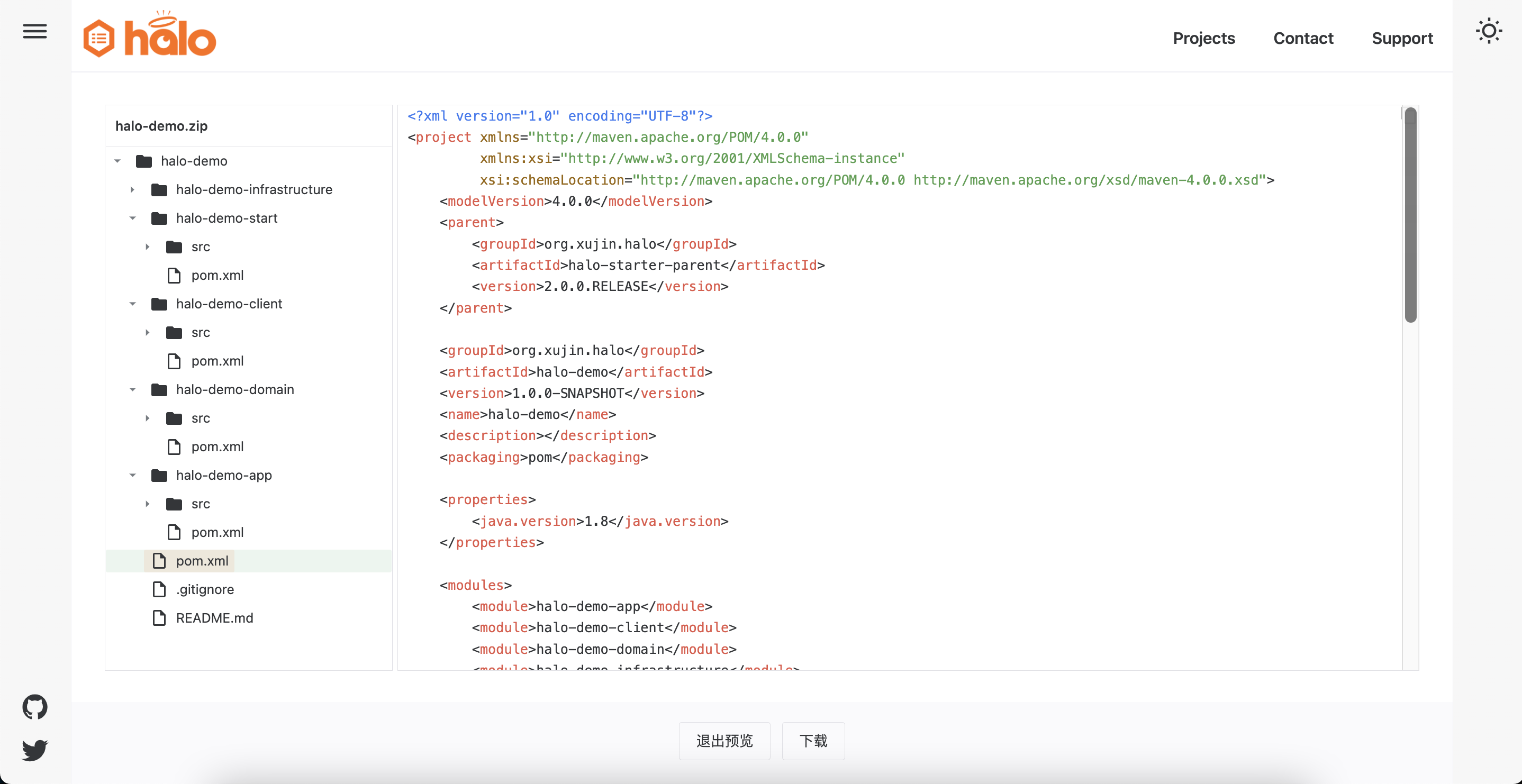Select the root pom.xml file
This screenshot has width=1522, height=784.
point(202,561)
